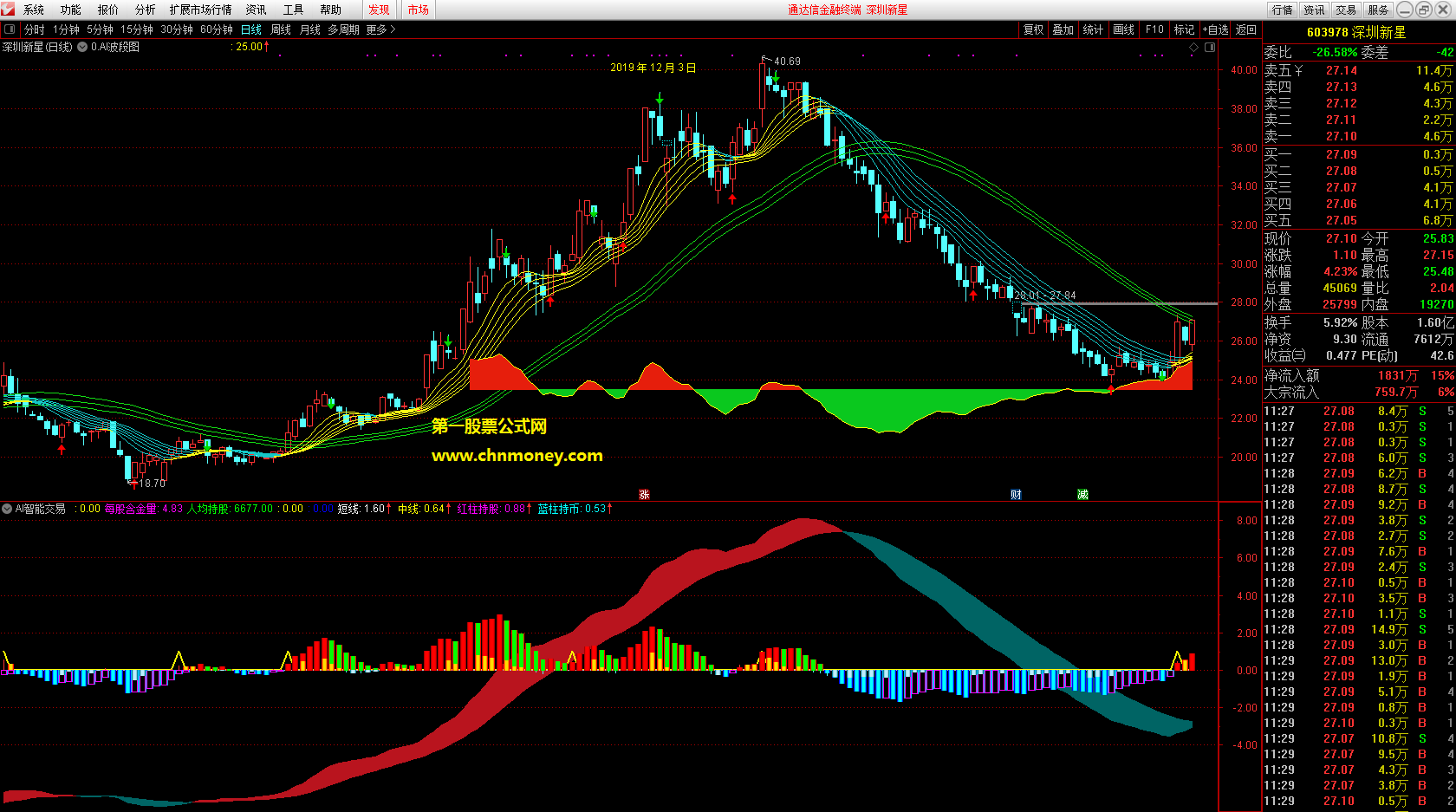Minimize the Tongdaxin window
This screenshot has width=1456, height=812.
pyautogui.click(x=1405, y=10)
